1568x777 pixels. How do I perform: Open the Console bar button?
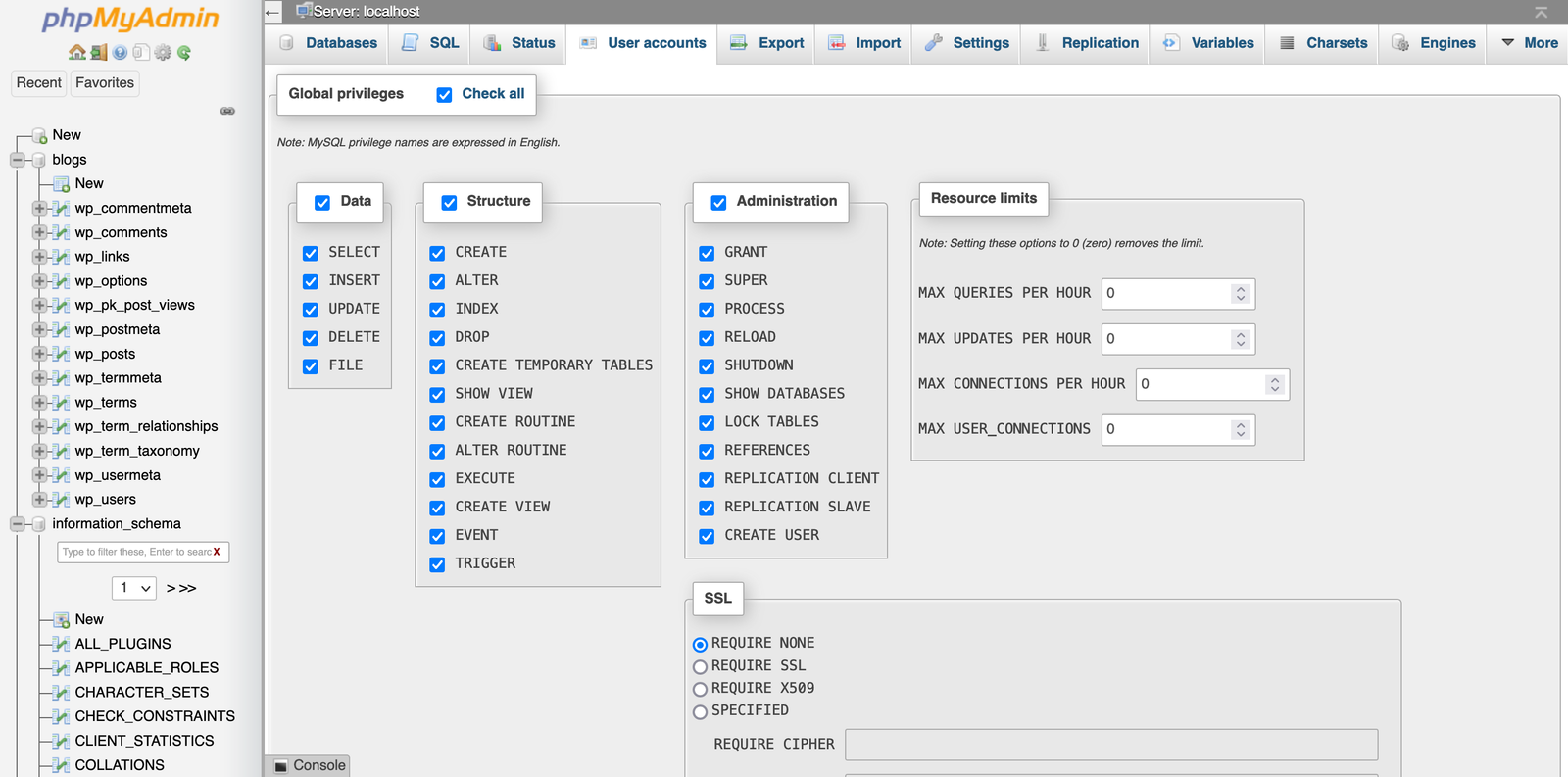point(309,765)
